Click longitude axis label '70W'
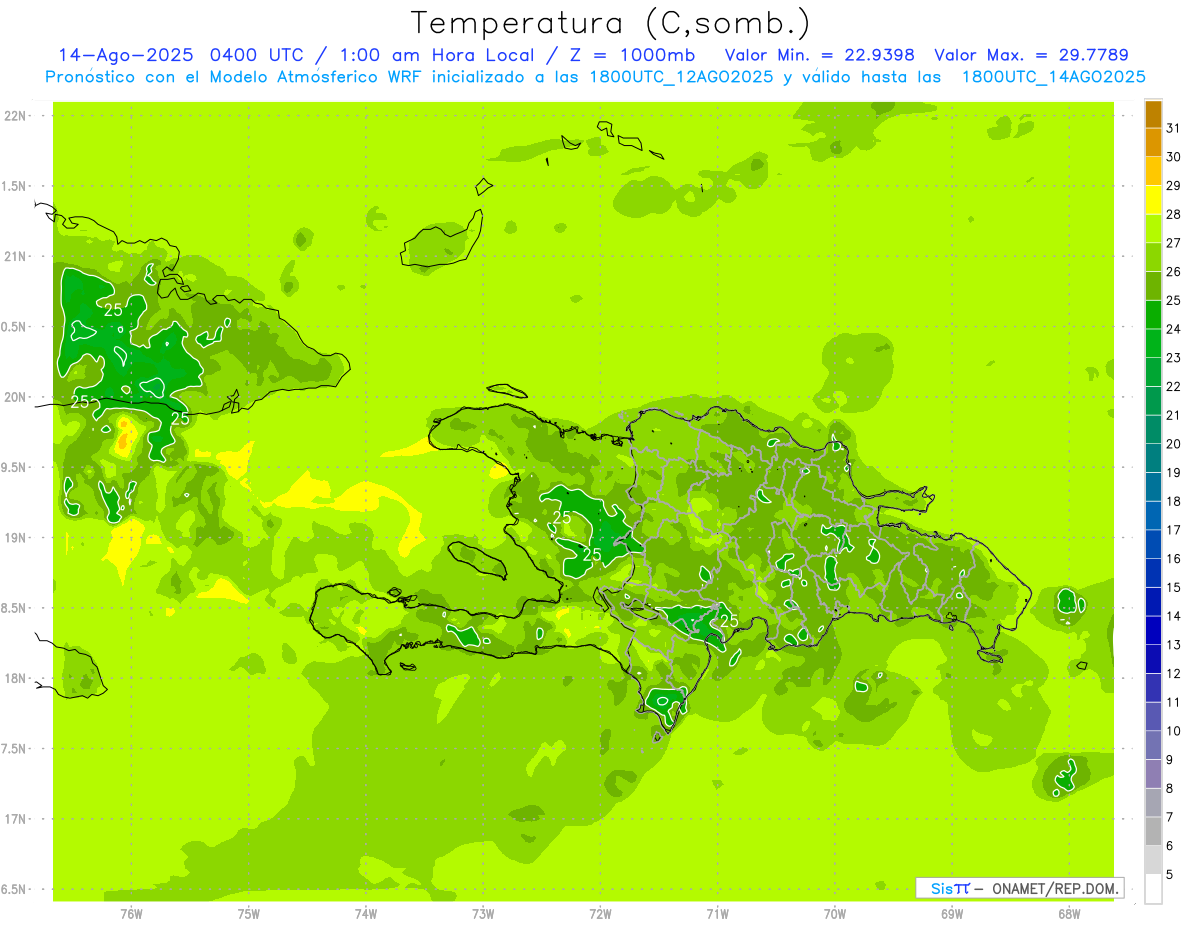This screenshot has width=1200, height=927. (835, 914)
